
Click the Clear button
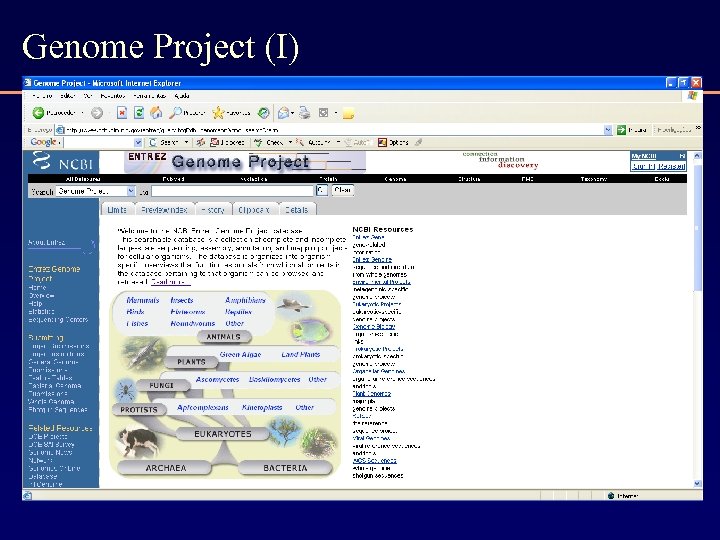tap(343, 190)
